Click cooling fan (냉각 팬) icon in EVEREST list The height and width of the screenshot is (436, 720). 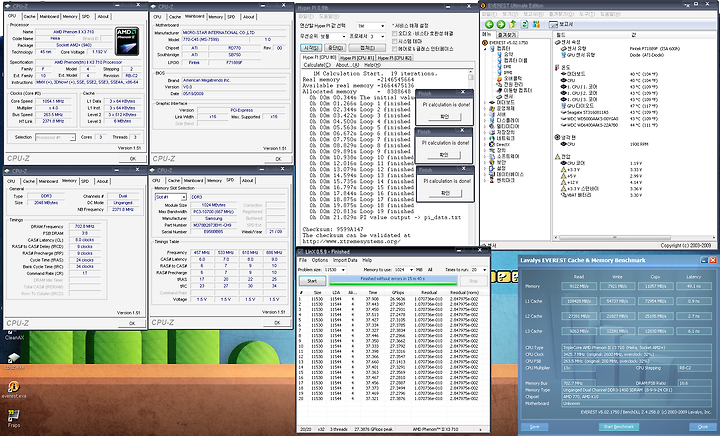coord(557,137)
